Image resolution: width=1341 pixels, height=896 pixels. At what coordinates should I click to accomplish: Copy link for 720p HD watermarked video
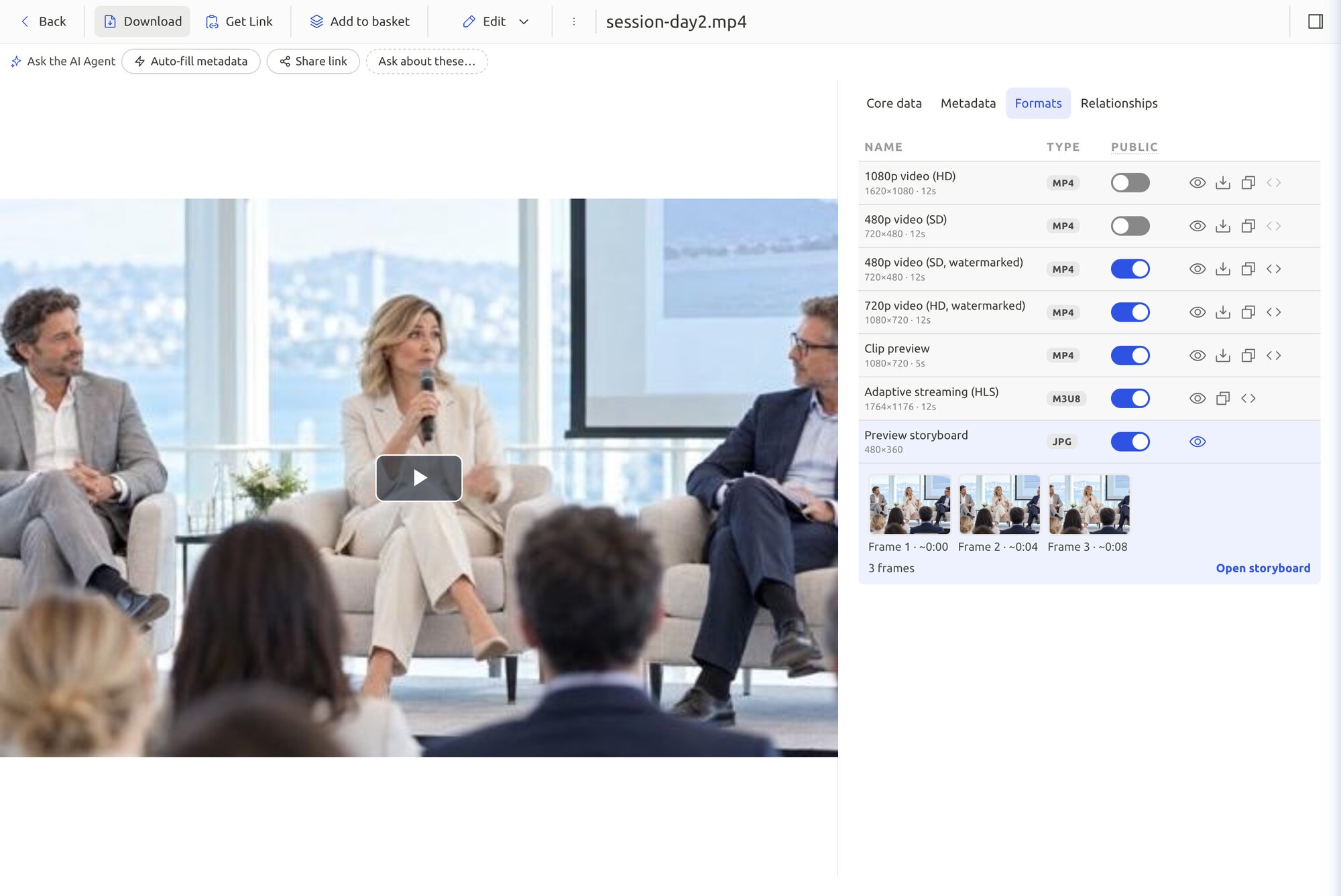tap(1248, 312)
